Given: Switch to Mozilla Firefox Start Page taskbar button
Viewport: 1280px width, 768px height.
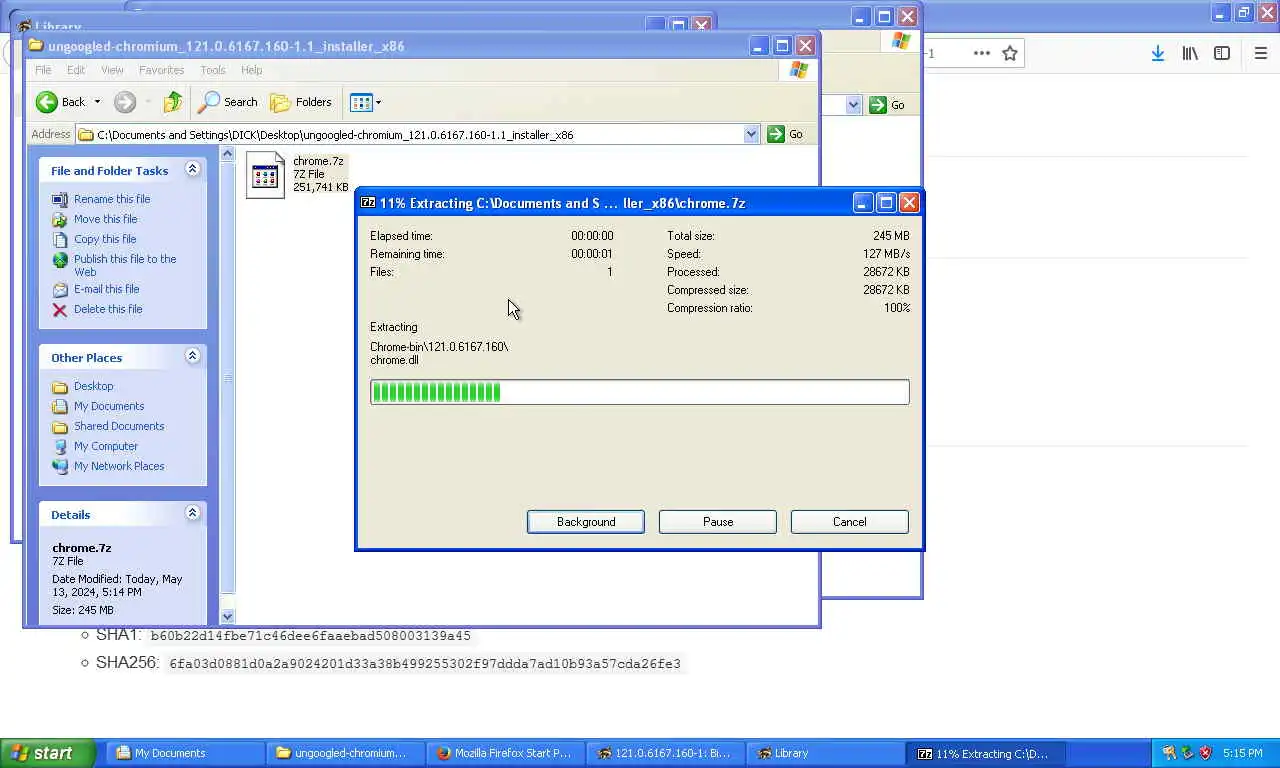Looking at the screenshot, I should [505, 753].
